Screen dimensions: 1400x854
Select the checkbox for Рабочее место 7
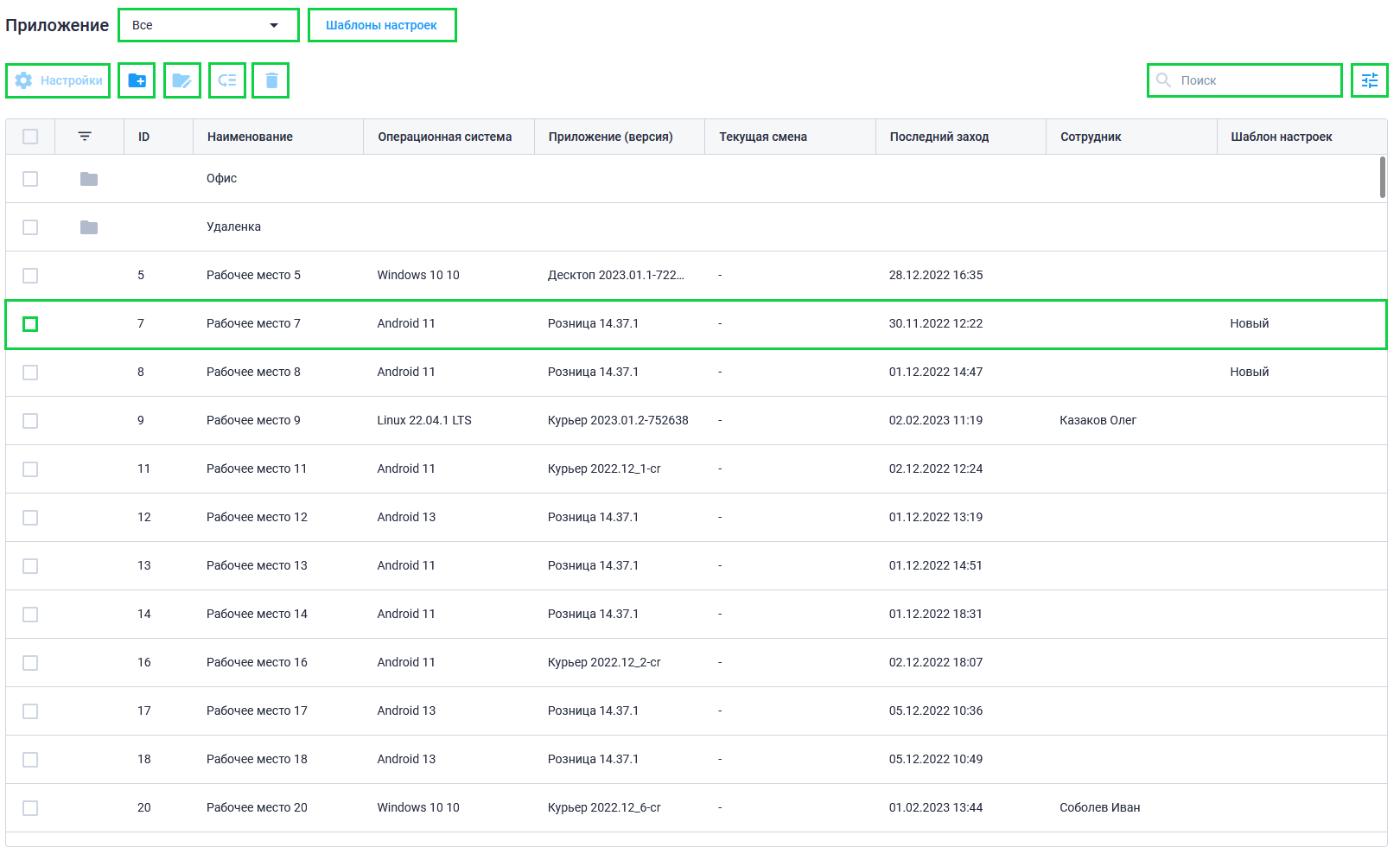point(30,324)
